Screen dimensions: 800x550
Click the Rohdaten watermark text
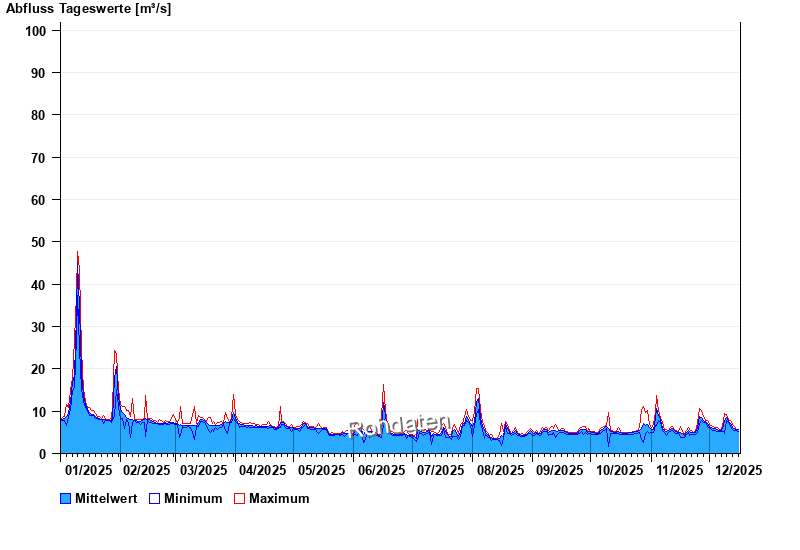(398, 427)
